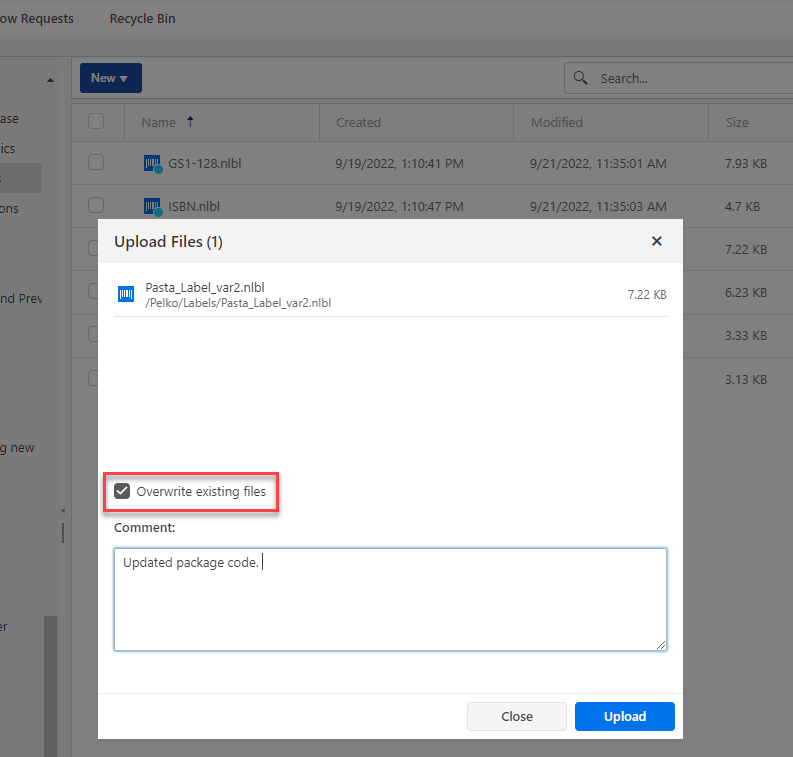Click the ascending sort arrow beside Name
This screenshot has width=793, height=757.
click(x=190, y=122)
